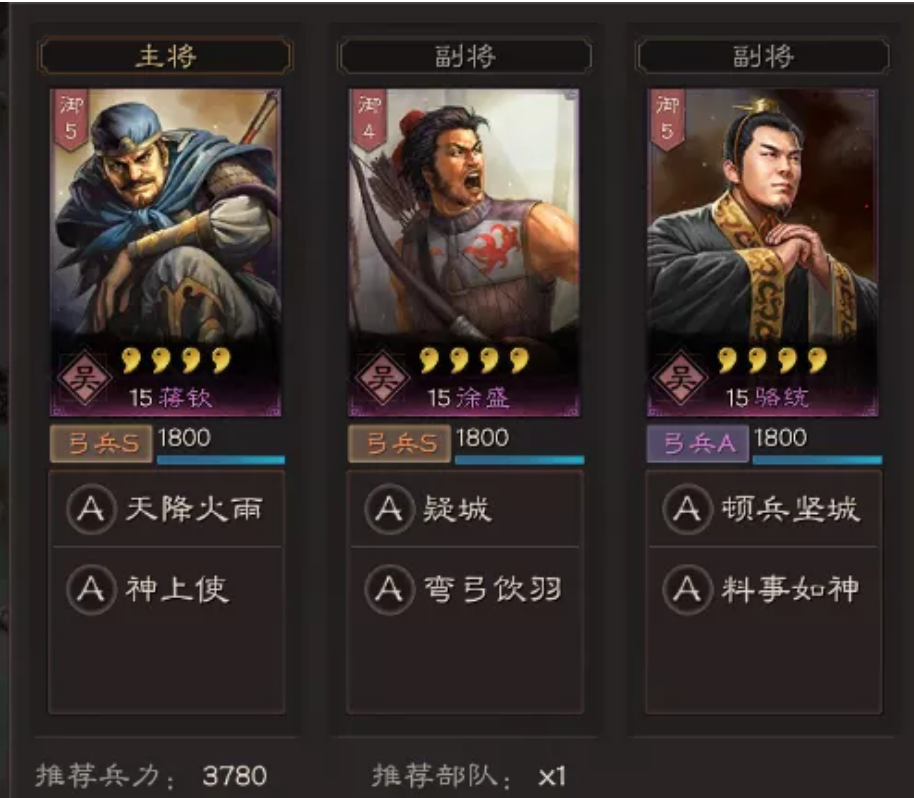Screen dimensions: 914x798
Task: Select the middle 副将 header tab
Action: 465,56
